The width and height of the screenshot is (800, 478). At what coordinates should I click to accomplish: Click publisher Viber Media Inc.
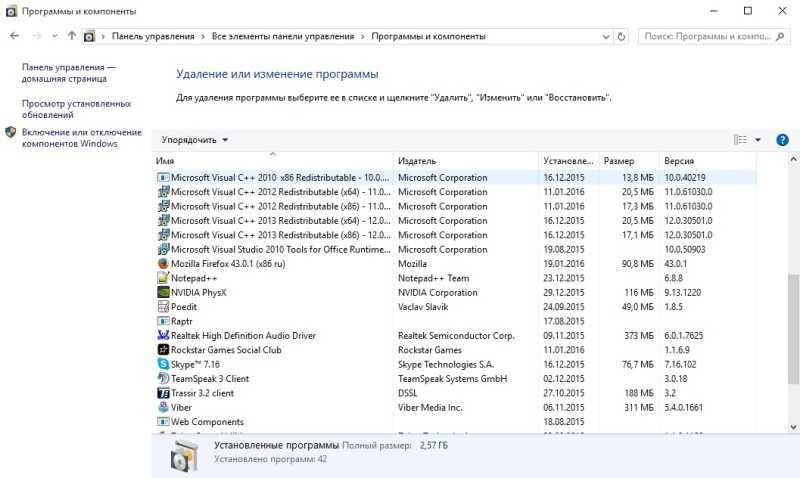(x=430, y=408)
